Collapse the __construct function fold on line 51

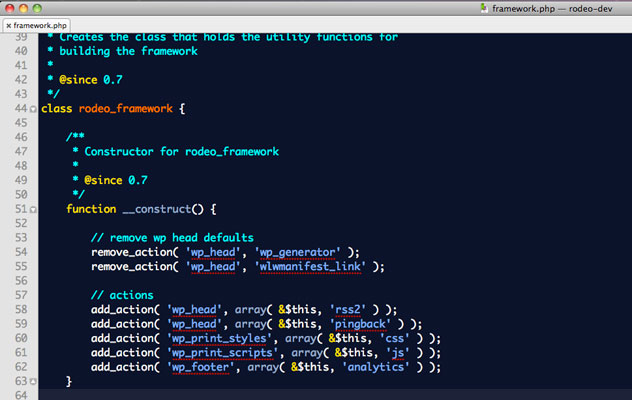click(34, 209)
